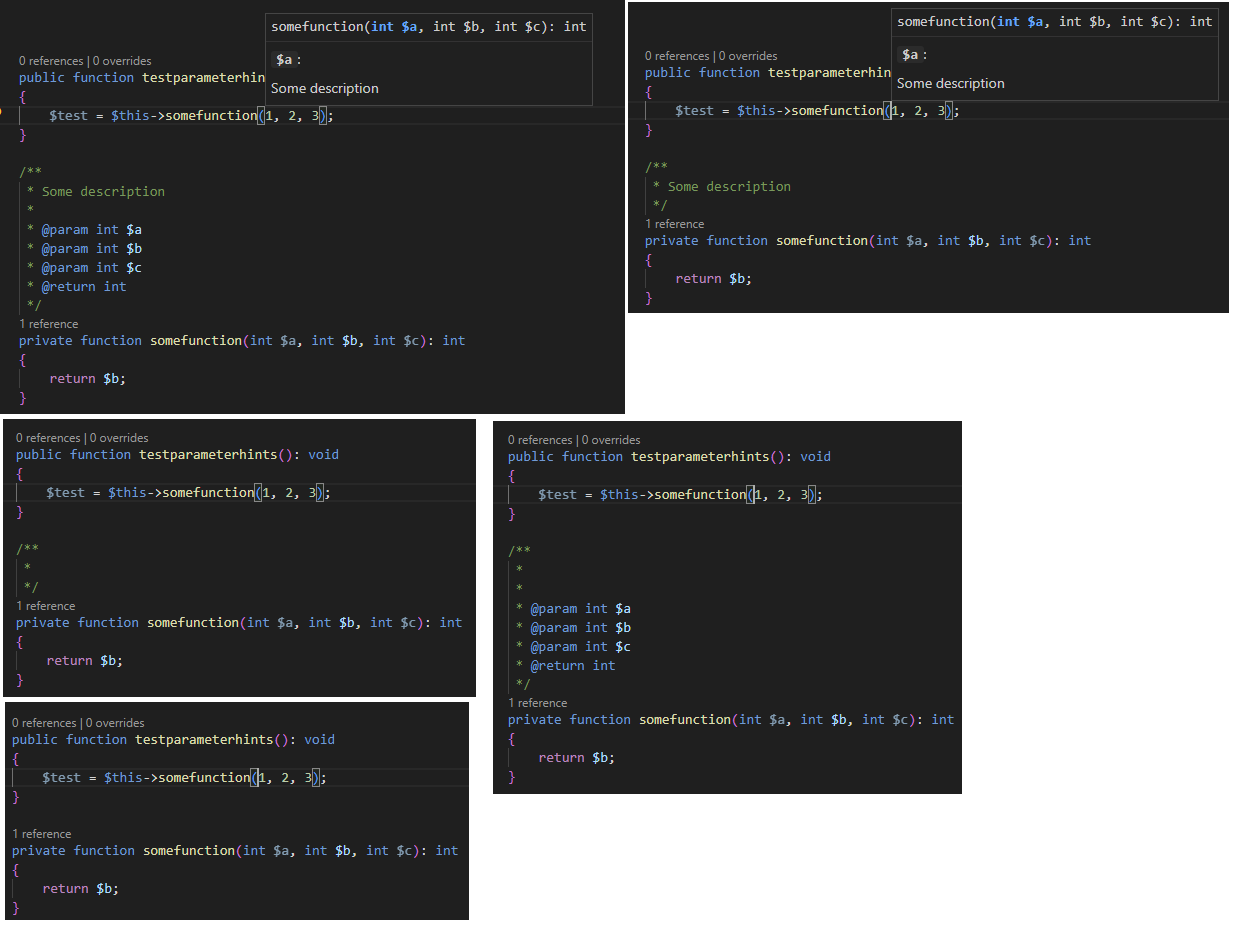Click "Some description" in the top-left signature popup

[325, 88]
